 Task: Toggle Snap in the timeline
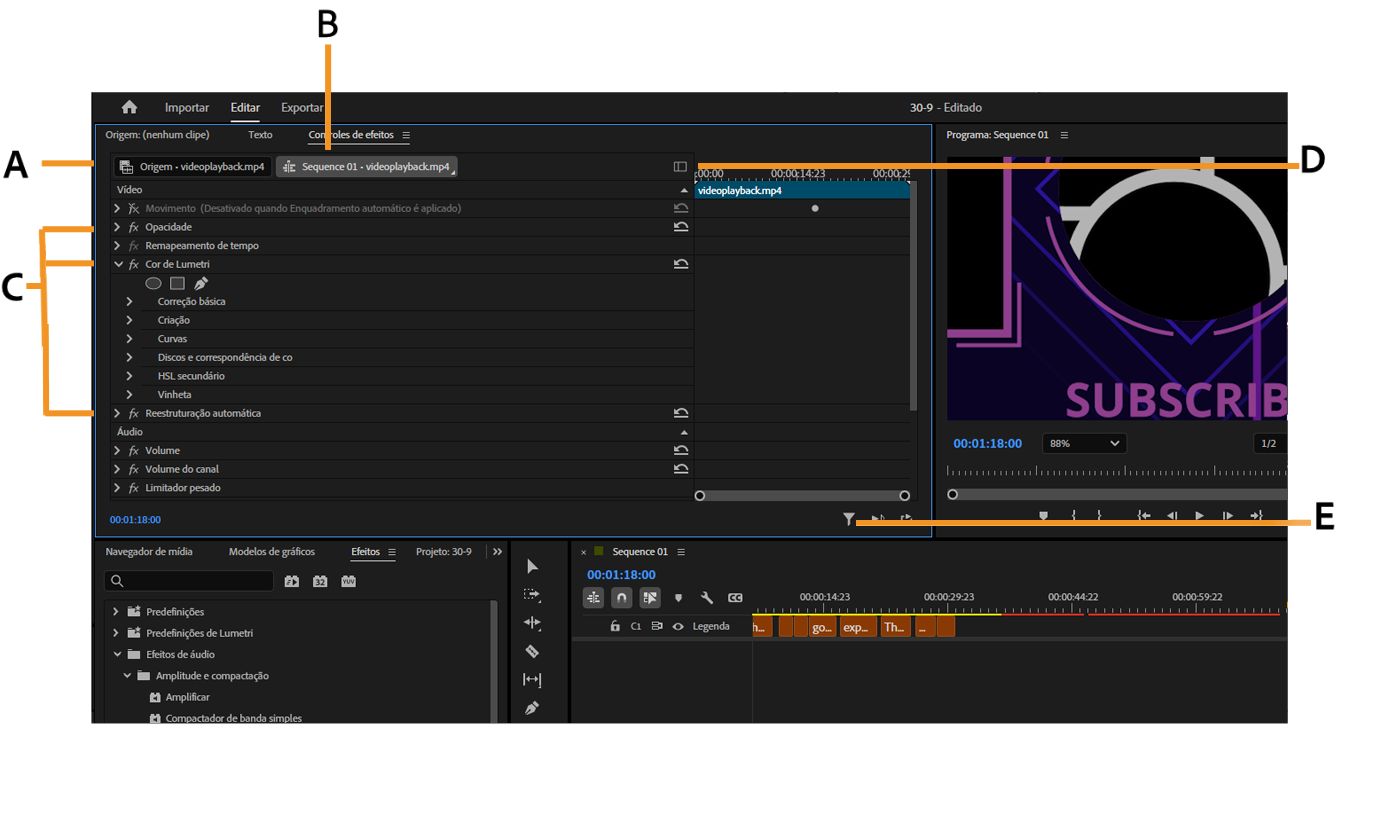(621, 598)
